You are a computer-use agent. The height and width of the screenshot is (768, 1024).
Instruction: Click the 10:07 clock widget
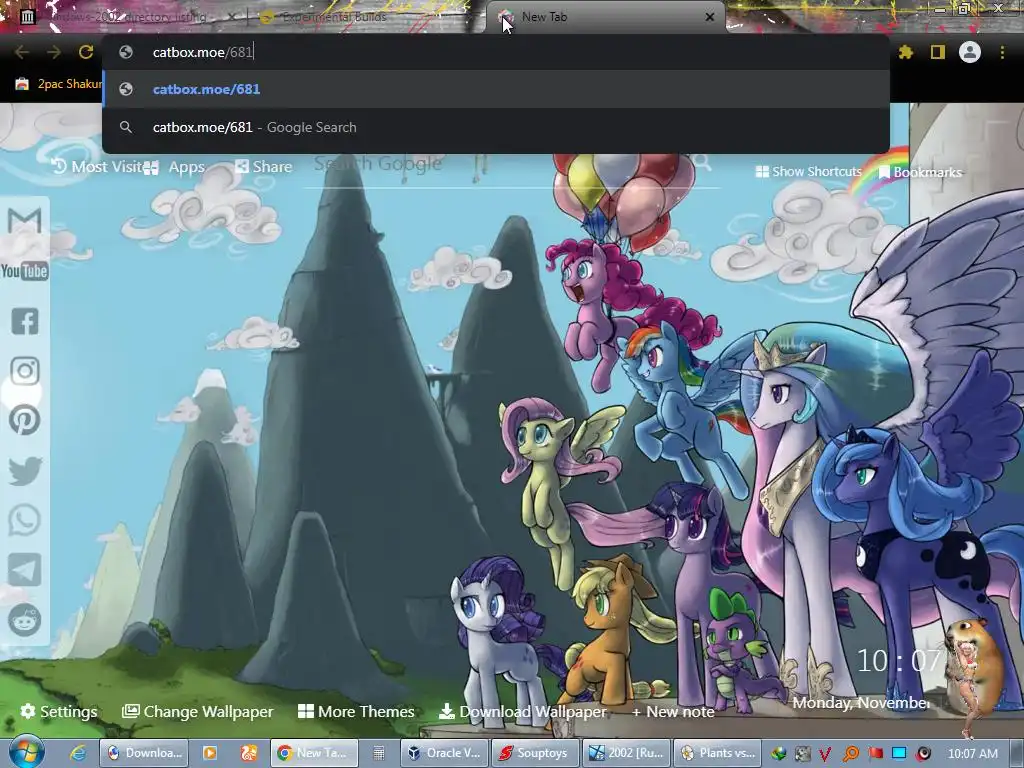898,661
